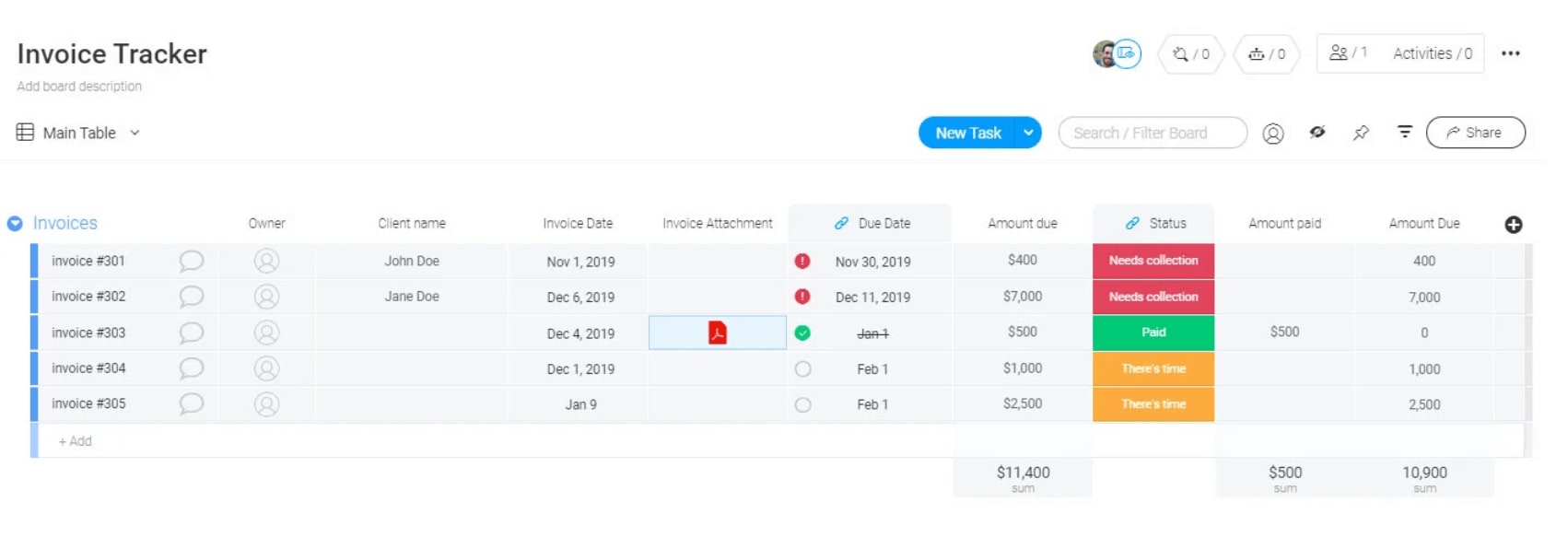This screenshot has height=549, width=1568.
Task: Pin columns with the pin icon
Action: point(1361,133)
